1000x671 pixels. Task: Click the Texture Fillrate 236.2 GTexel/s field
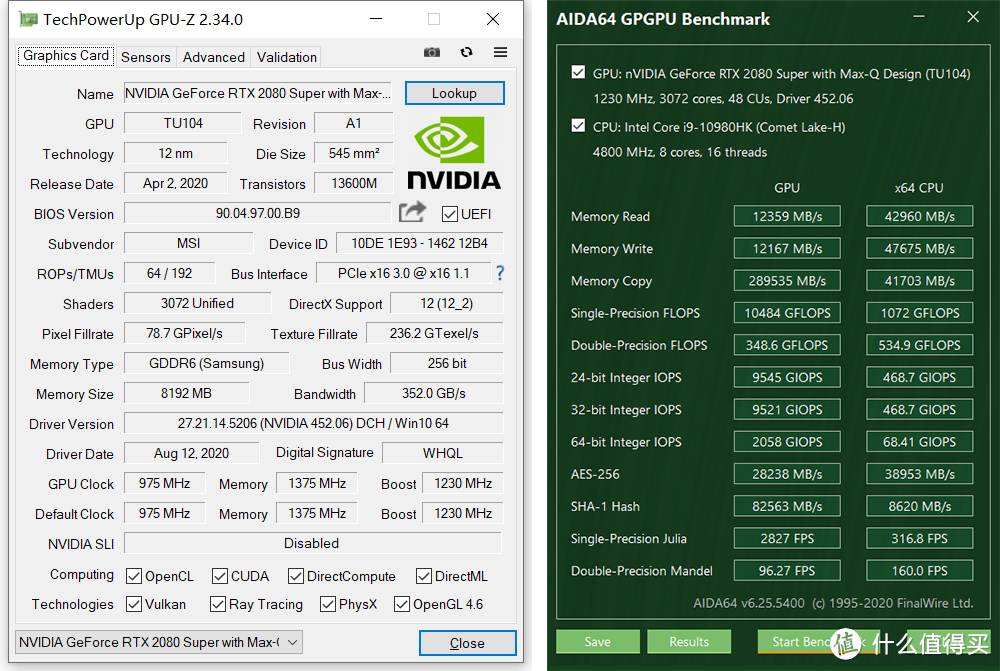click(x=434, y=333)
